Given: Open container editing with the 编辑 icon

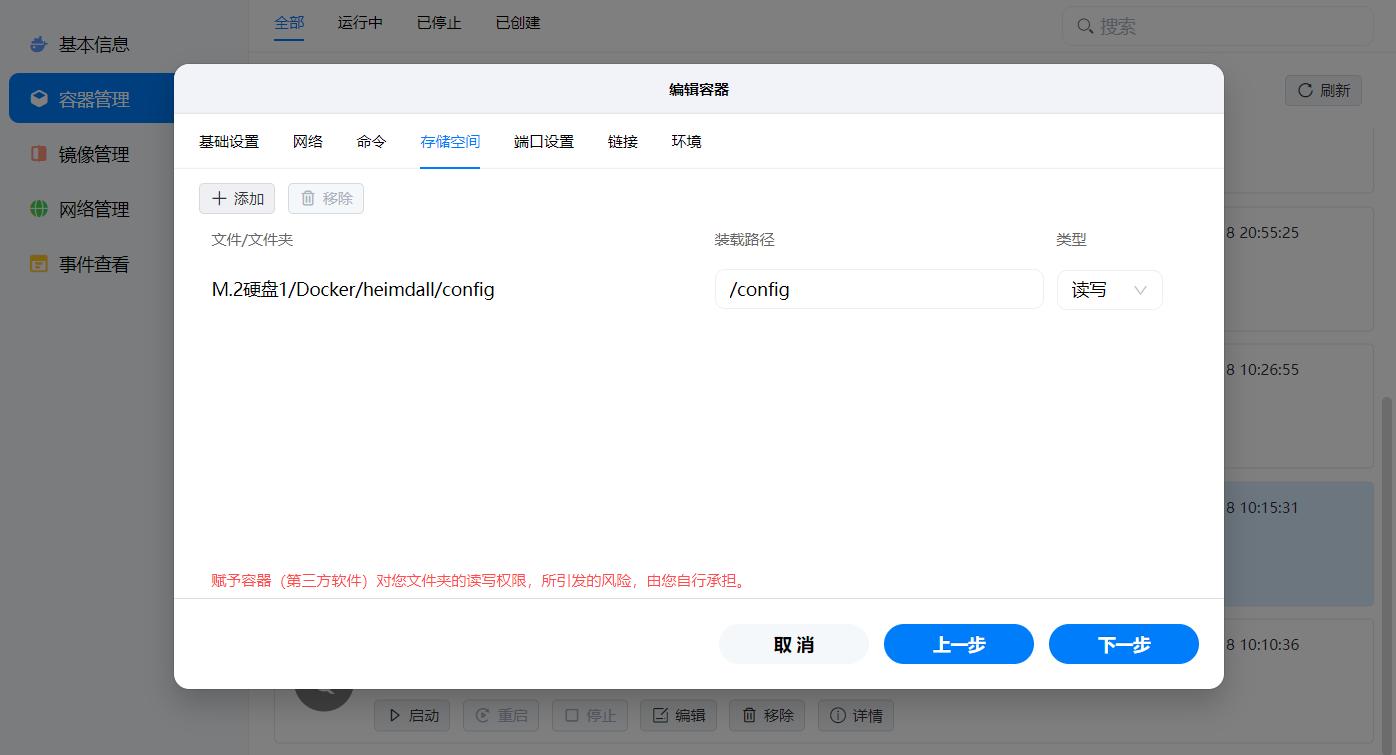Looking at the screenshot, I should click(662, 715).
